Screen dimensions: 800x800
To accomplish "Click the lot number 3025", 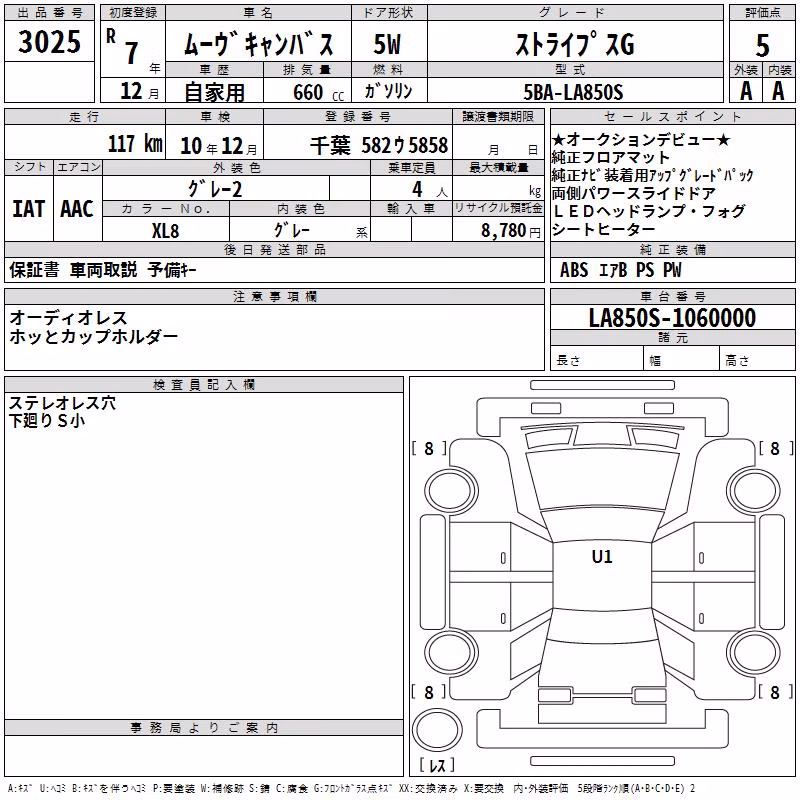I will pos(49,42).
